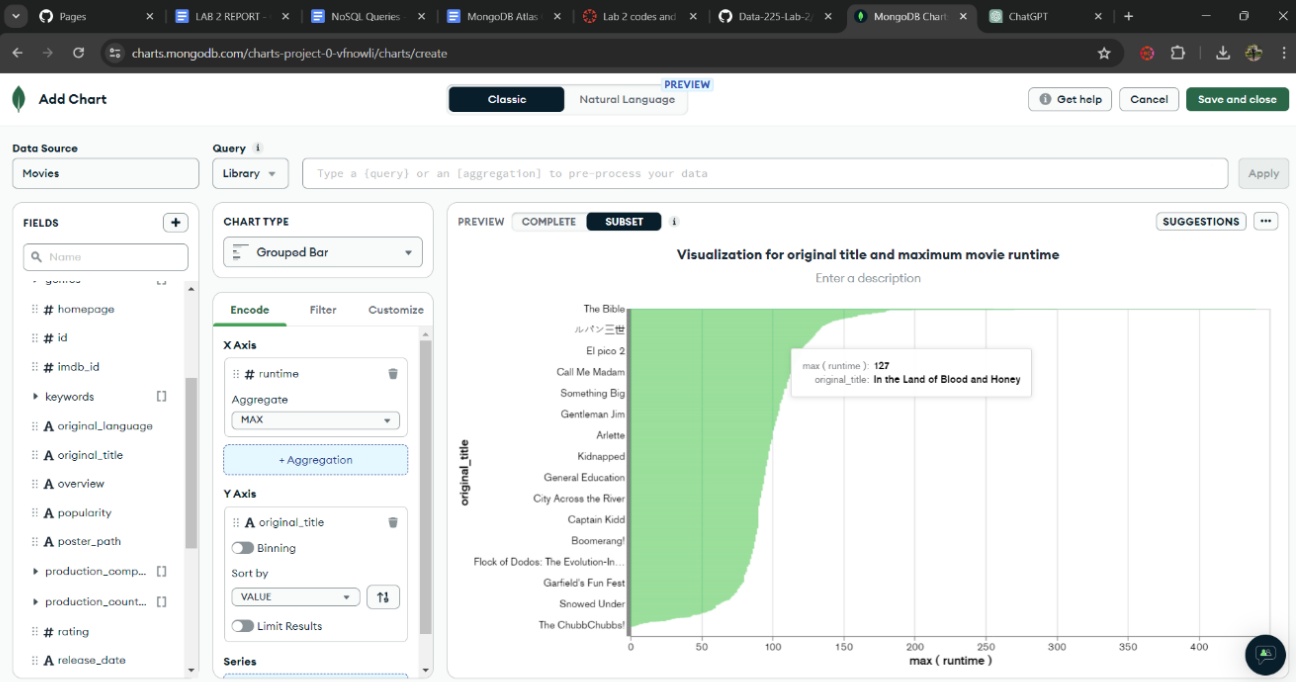Image resolution: width=1296 pixels, height=682 pixels.
Task: Click the original_language string type icon
Action: (48, 426)
